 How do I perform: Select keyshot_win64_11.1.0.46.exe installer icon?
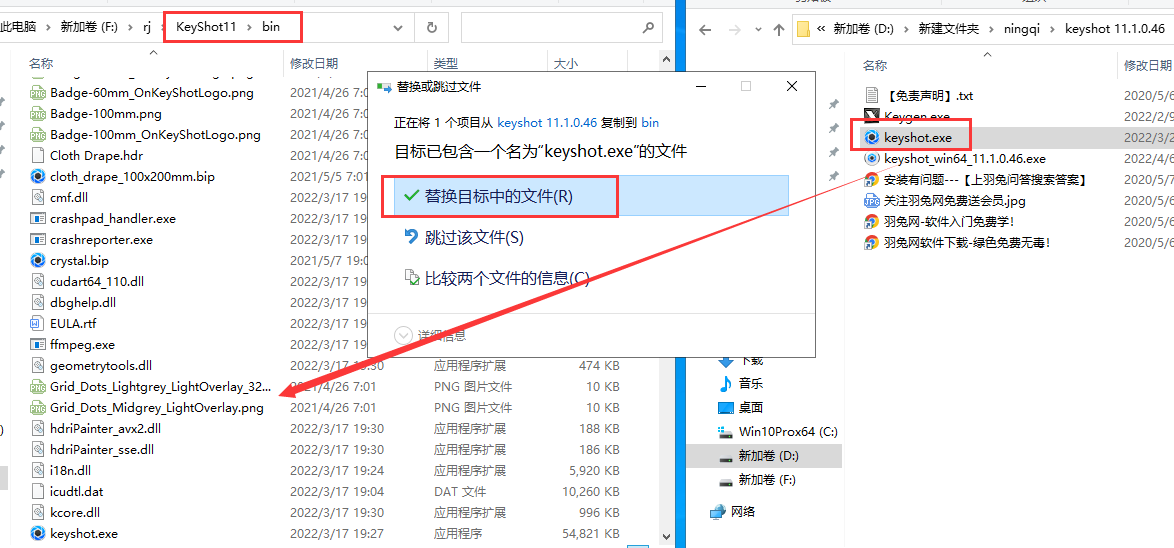[x=872, y=158]
